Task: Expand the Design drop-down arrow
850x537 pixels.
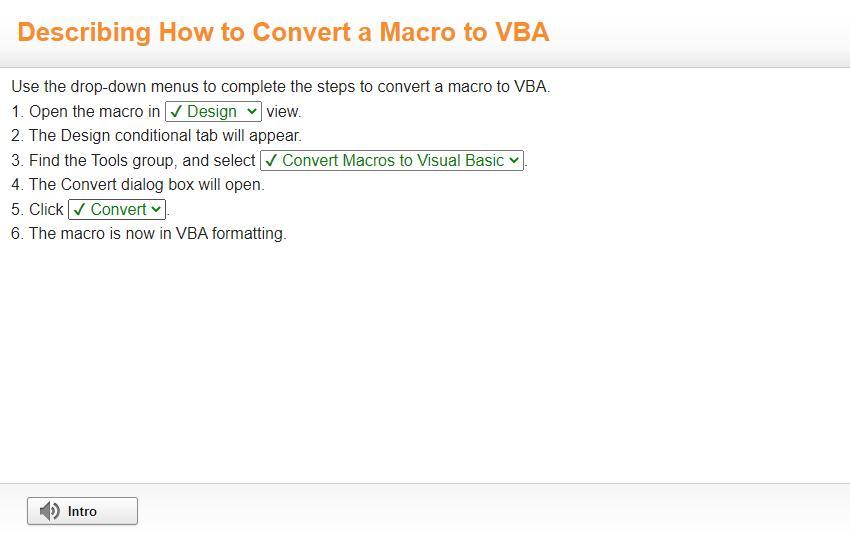Action: tap(251, 112)
